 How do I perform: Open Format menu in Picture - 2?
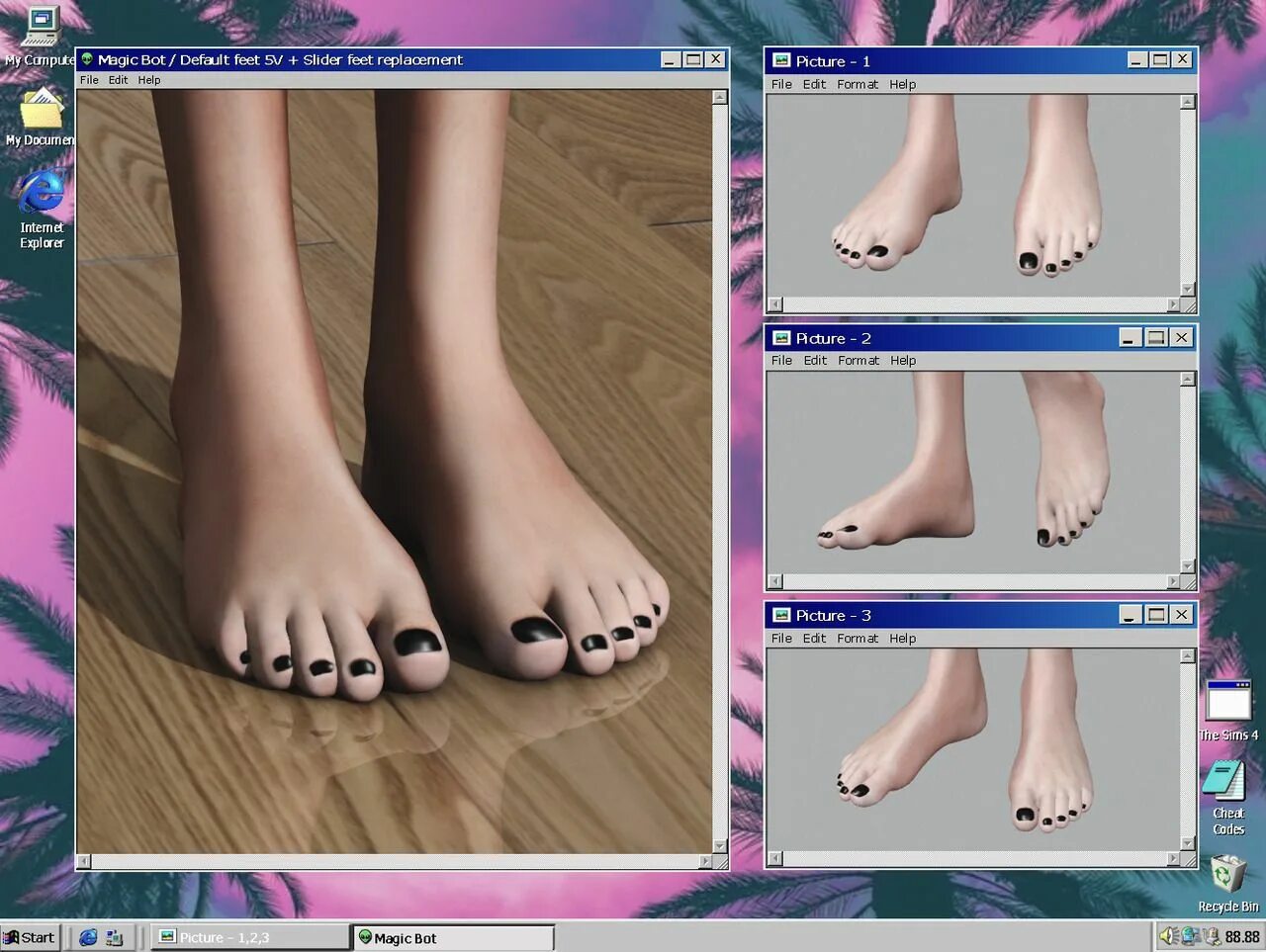(x=859, y=360)
